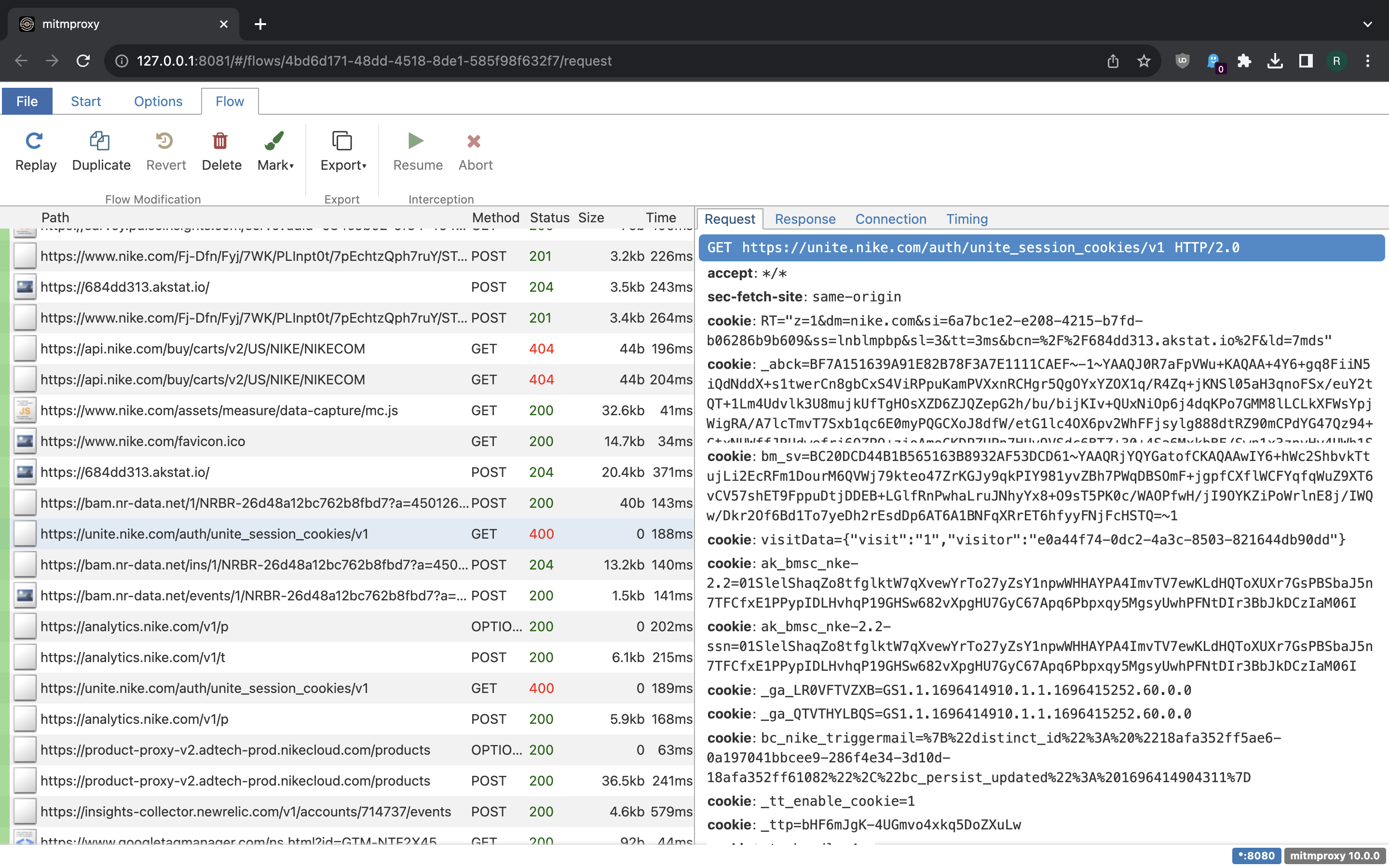This screenshot has height=868, width=1389.
Task: Open the Connection tab
Action: (x=891, y=219)
